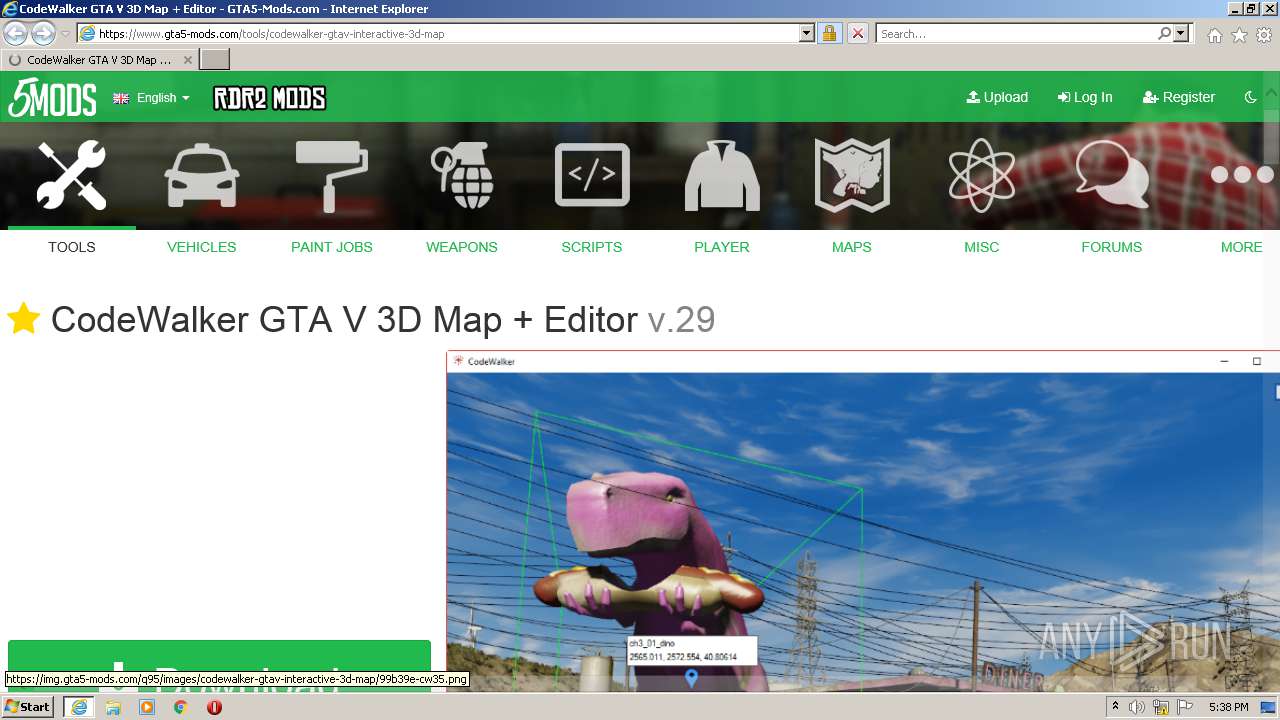Open IE favorites star icon
Screen dimensions: 1280x720
(1239, 35)
